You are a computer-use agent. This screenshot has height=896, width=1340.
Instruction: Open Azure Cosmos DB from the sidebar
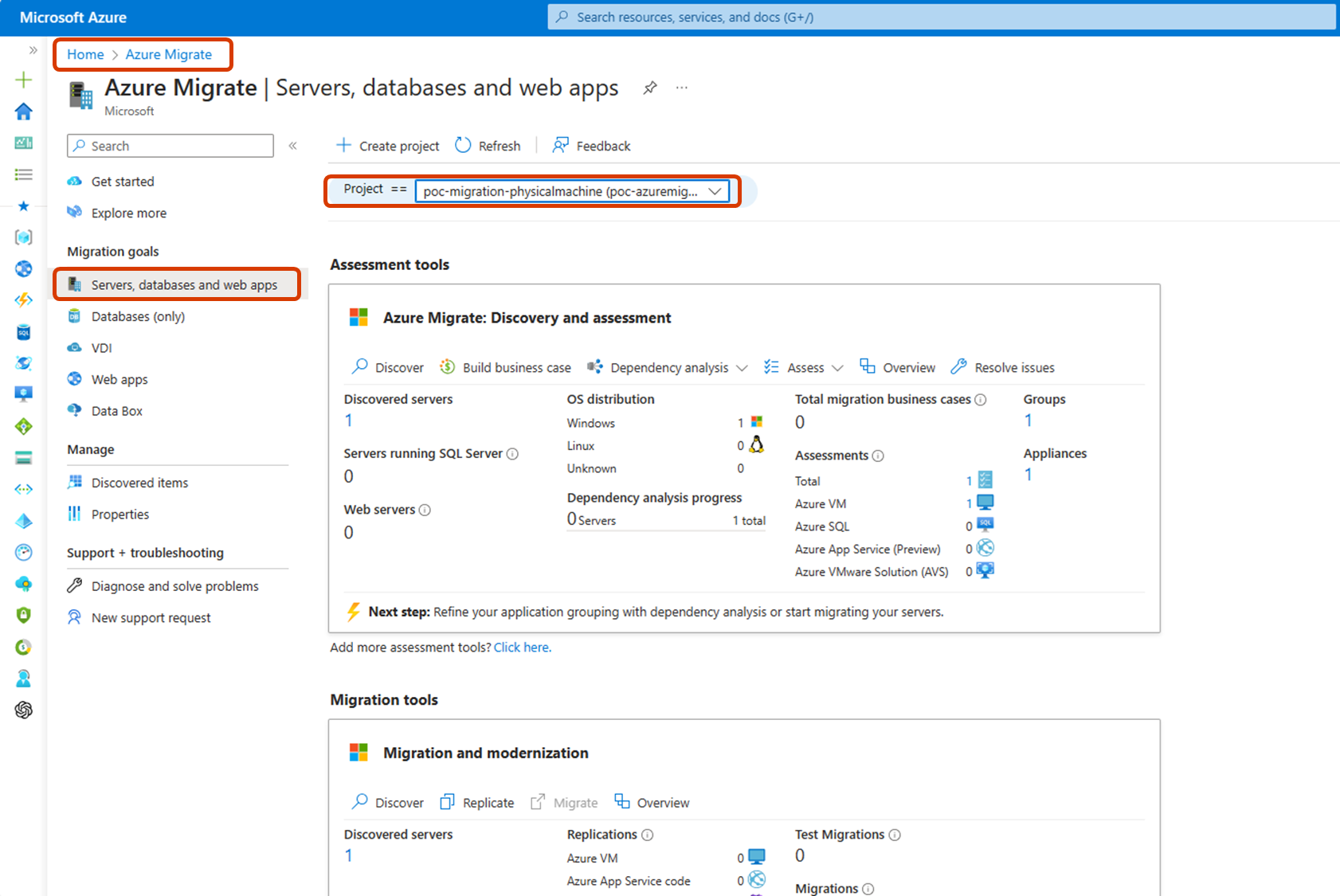24,363
